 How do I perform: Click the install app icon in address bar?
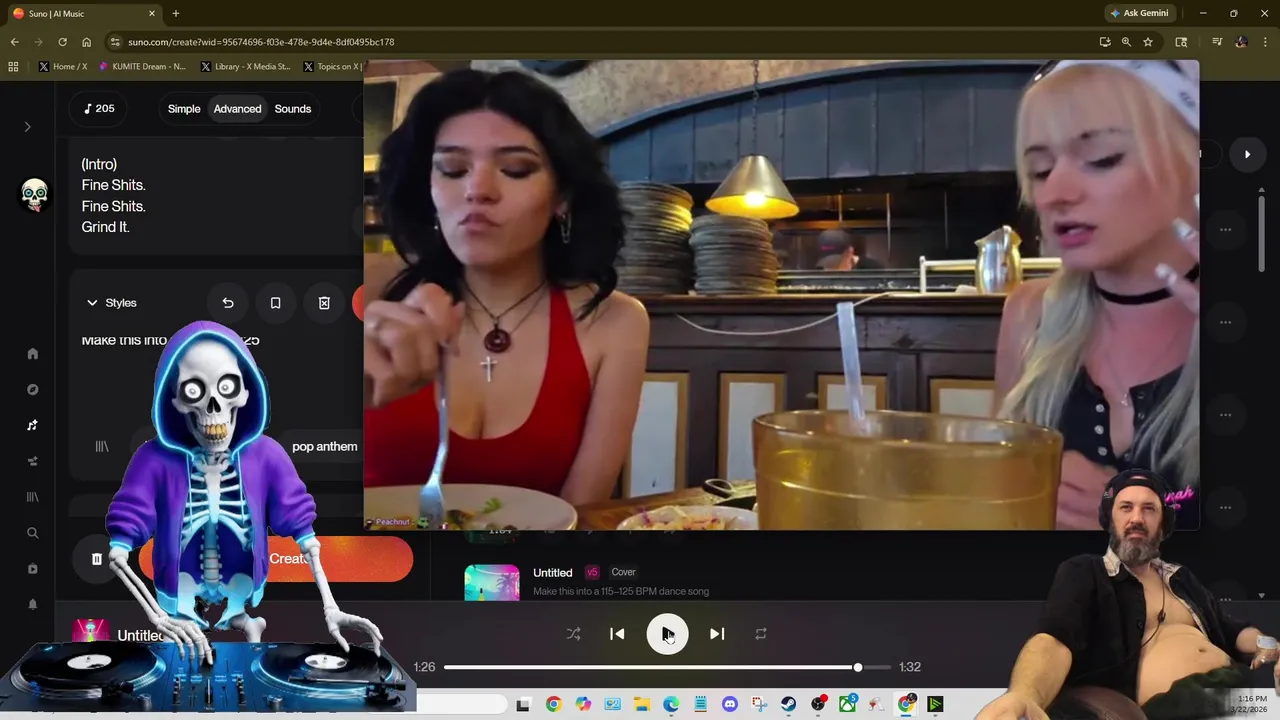pos(1105,42)
